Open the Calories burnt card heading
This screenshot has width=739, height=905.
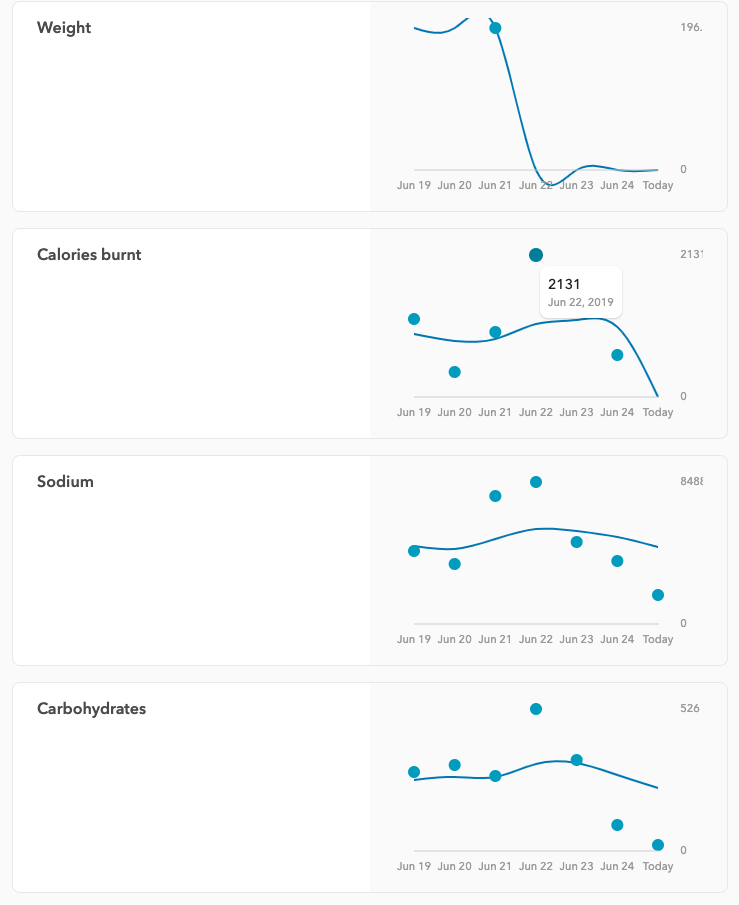(x=89, y=255)
